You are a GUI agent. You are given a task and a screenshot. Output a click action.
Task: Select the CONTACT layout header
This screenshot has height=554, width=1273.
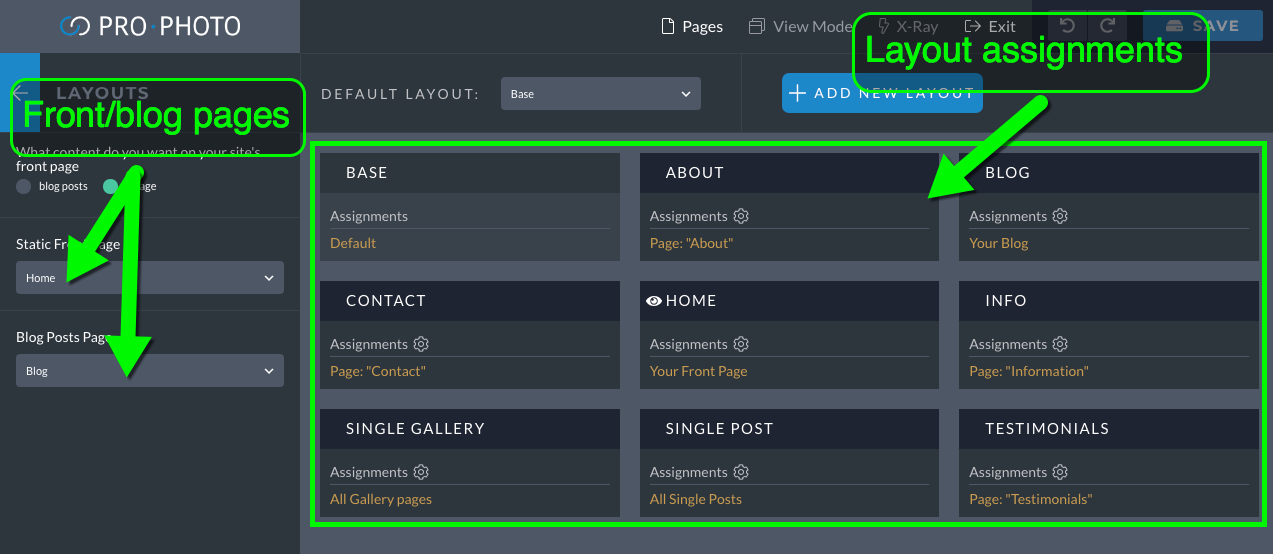click(470, 301)
